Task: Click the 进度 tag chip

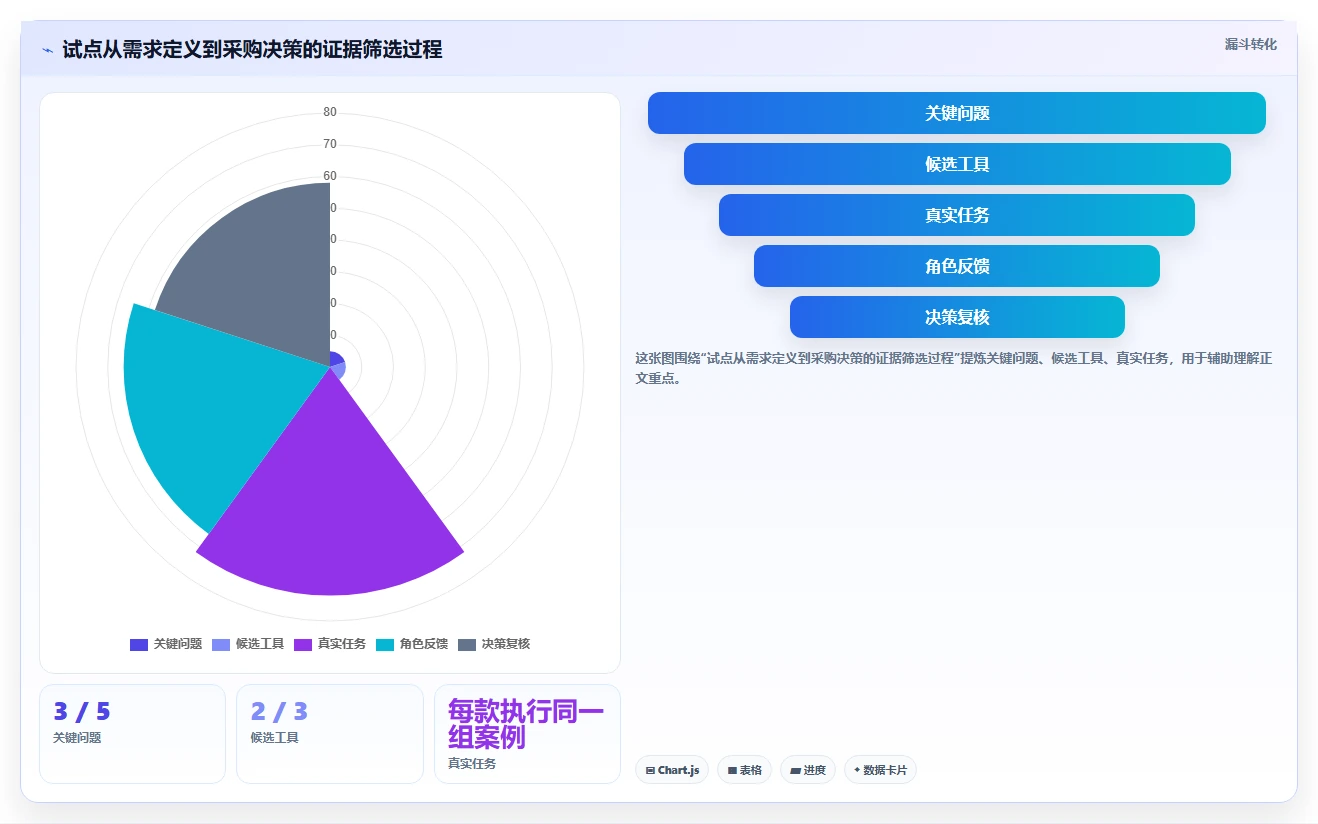Action: pyautogui.click(x=808, y=770)
